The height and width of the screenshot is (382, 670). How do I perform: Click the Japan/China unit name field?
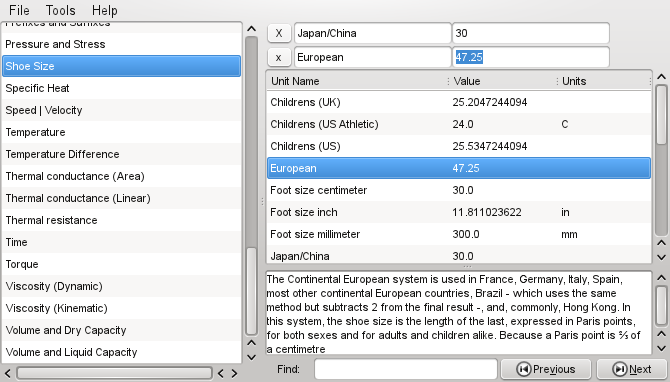pyautogui.click(x=373, y=33)
